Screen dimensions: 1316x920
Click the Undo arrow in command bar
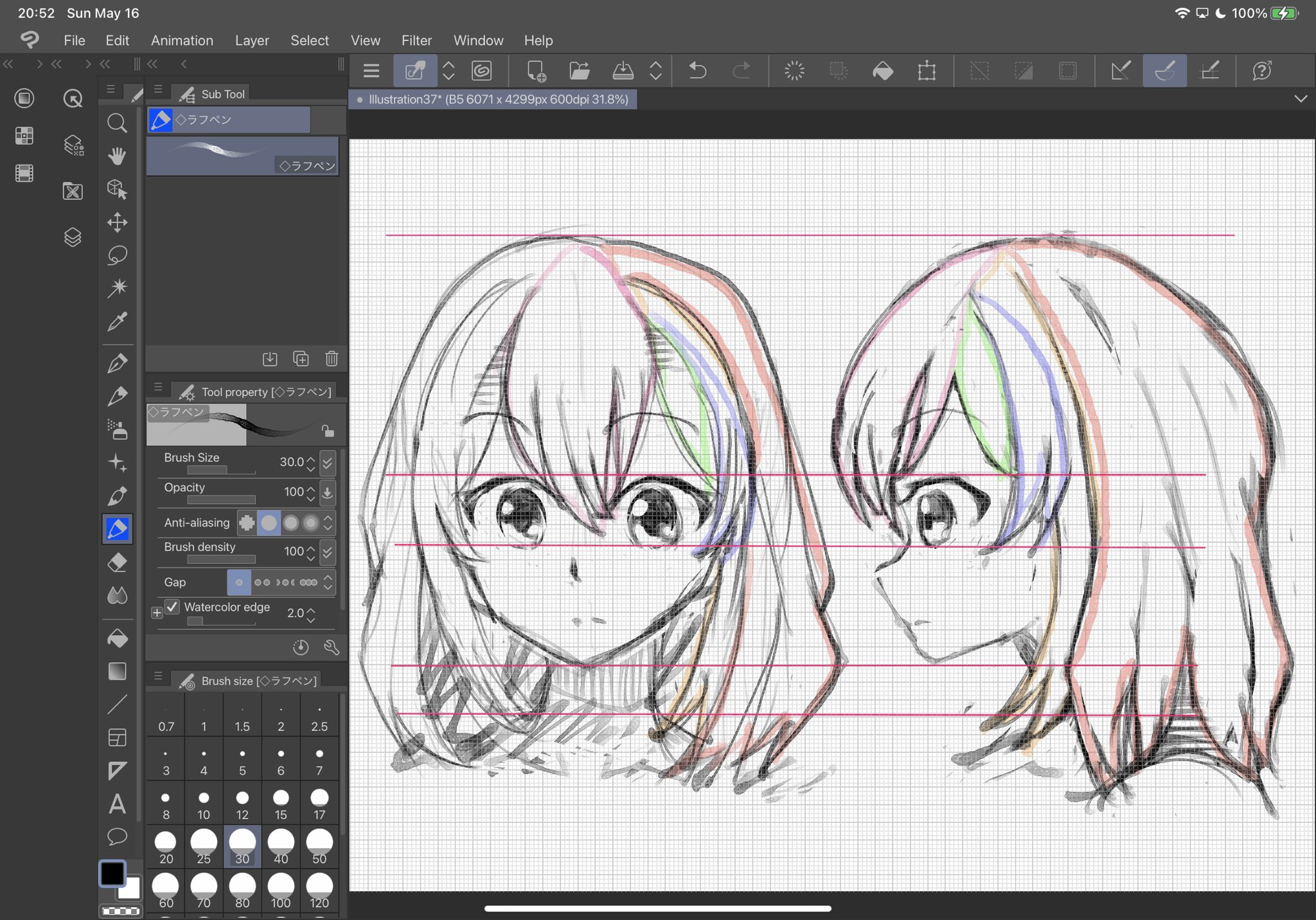(x=697, y=71)
